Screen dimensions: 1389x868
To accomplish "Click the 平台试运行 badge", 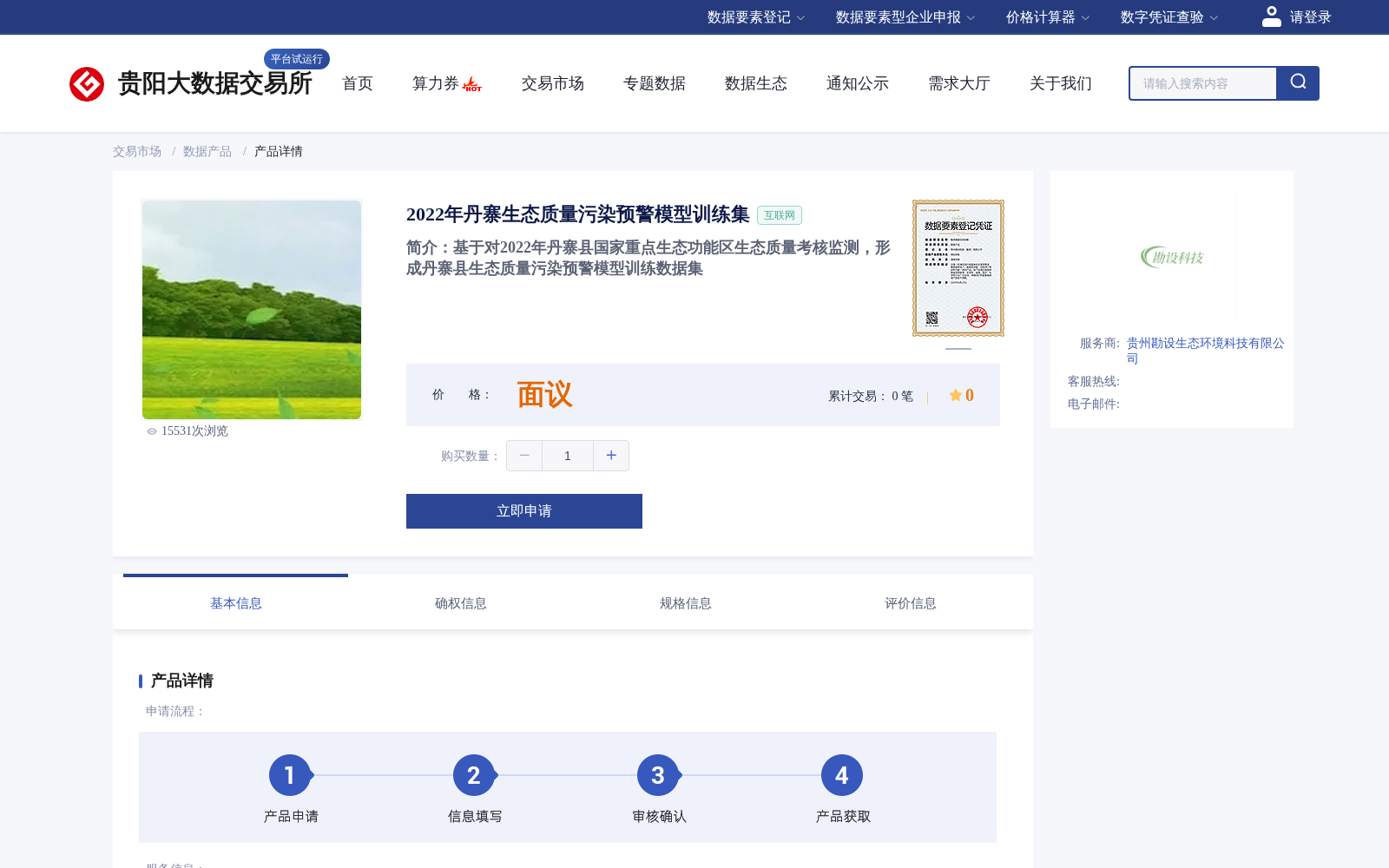I will pyautogui.click(x=297, y=59).
